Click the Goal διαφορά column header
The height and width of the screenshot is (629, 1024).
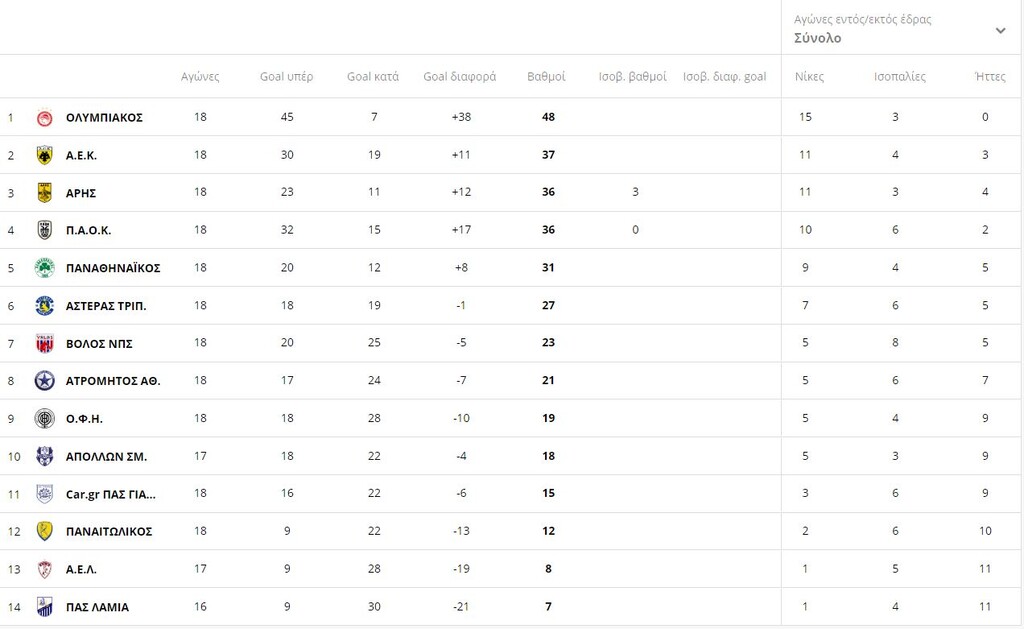click(459, 77)
